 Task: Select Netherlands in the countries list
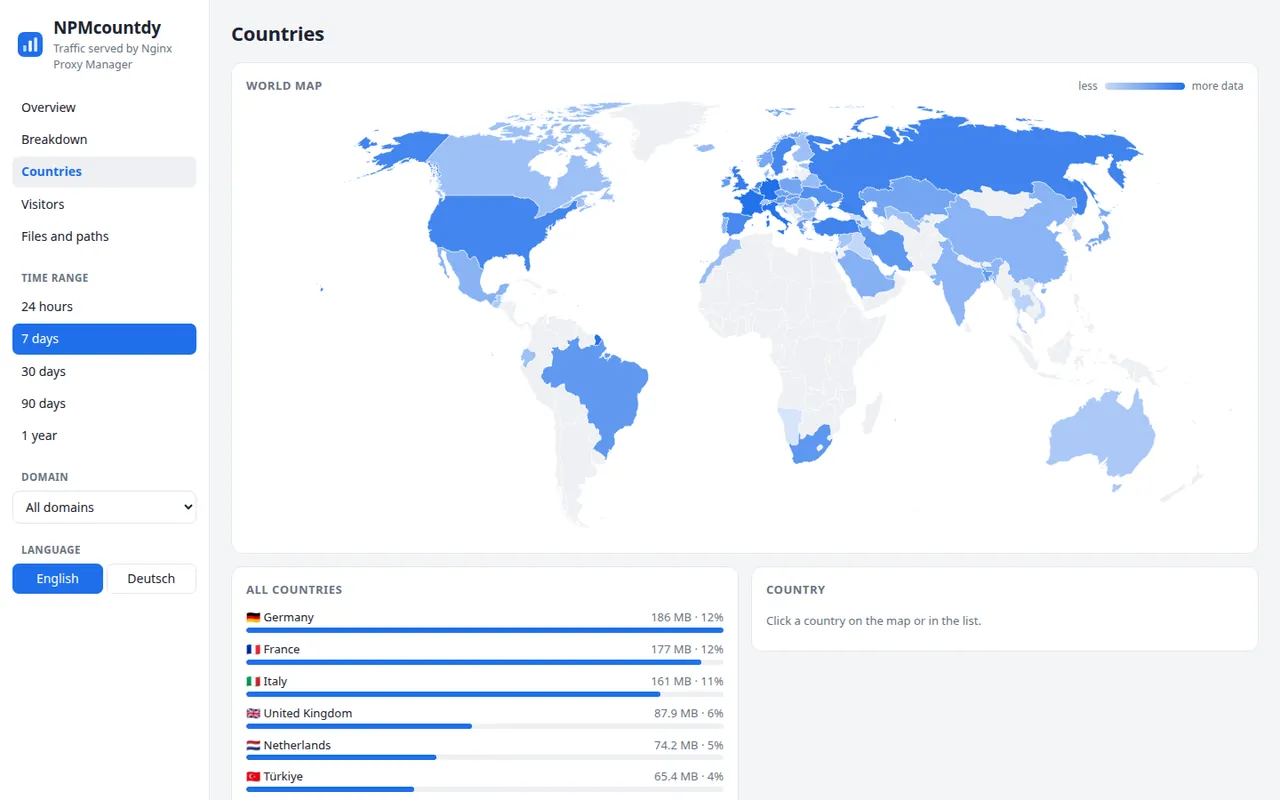(485, 750)
